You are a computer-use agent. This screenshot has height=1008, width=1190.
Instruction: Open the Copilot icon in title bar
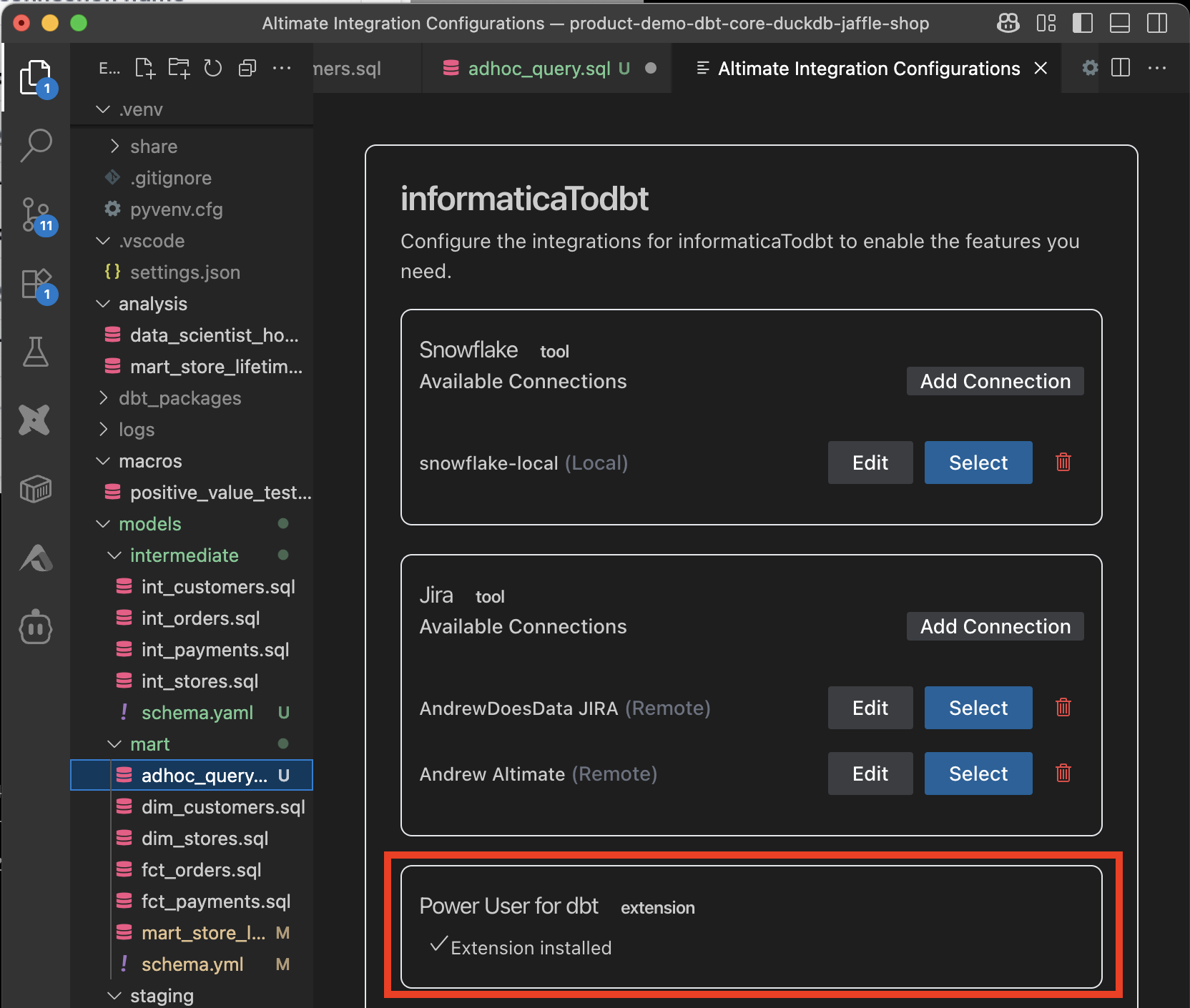(x=1008, y=23)
